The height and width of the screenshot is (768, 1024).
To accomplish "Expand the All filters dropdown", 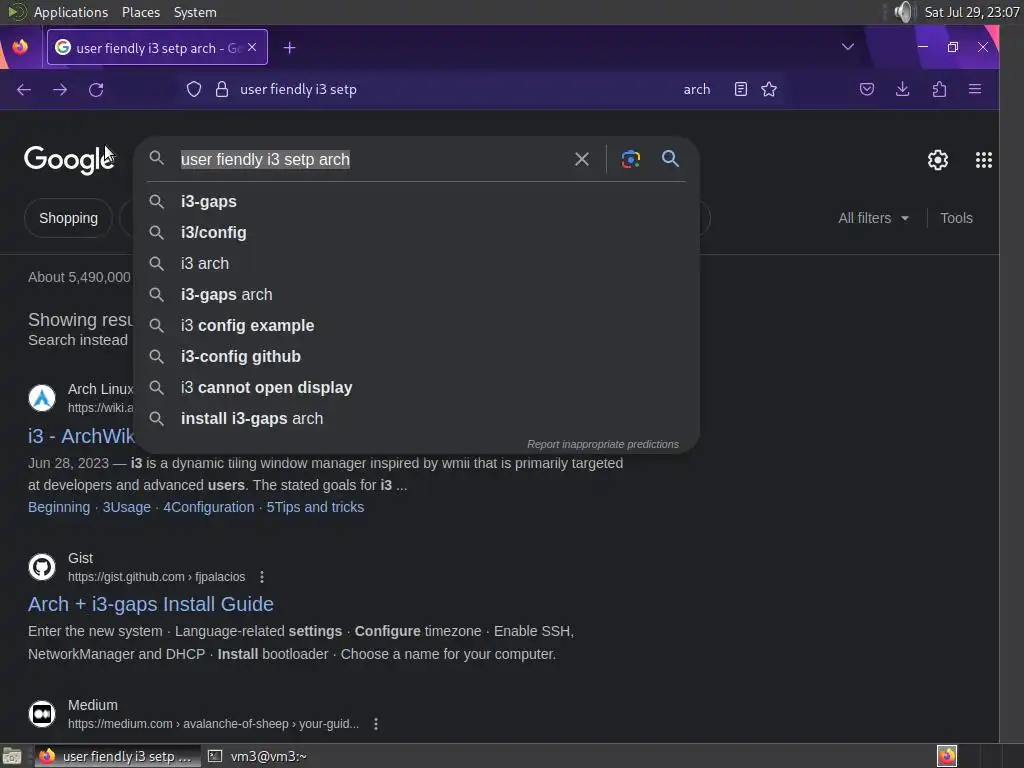I will click(x=873, y=218).
